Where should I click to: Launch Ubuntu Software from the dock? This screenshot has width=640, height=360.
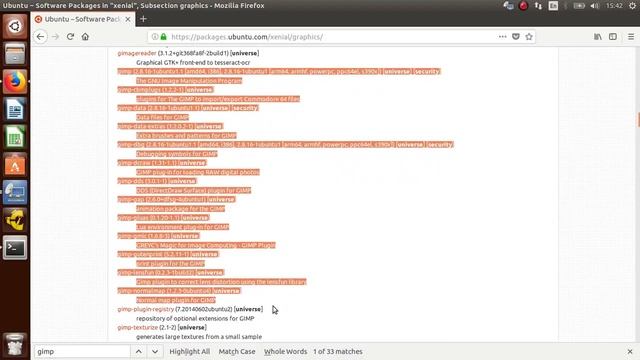tap(15, 164)
